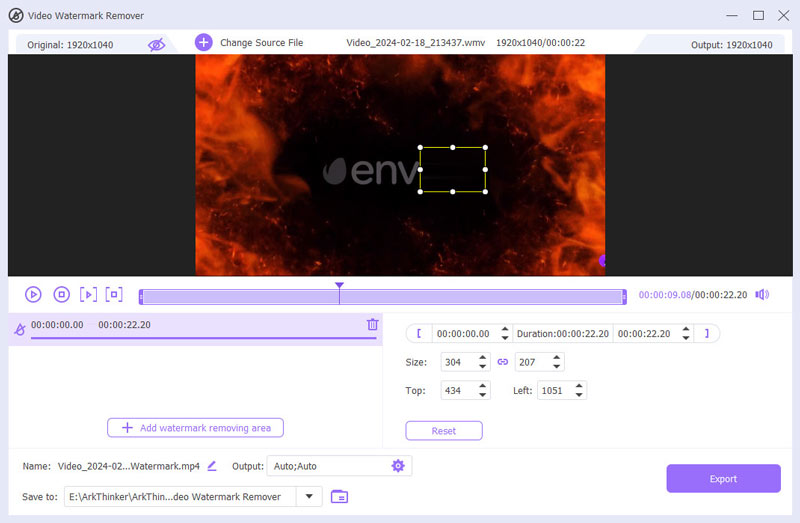Image resolution: width=800 pixels, height=523 pixels.
Task: Decrease the end time with down arrow
Action: pyautogui.click(x=686, y=338)
